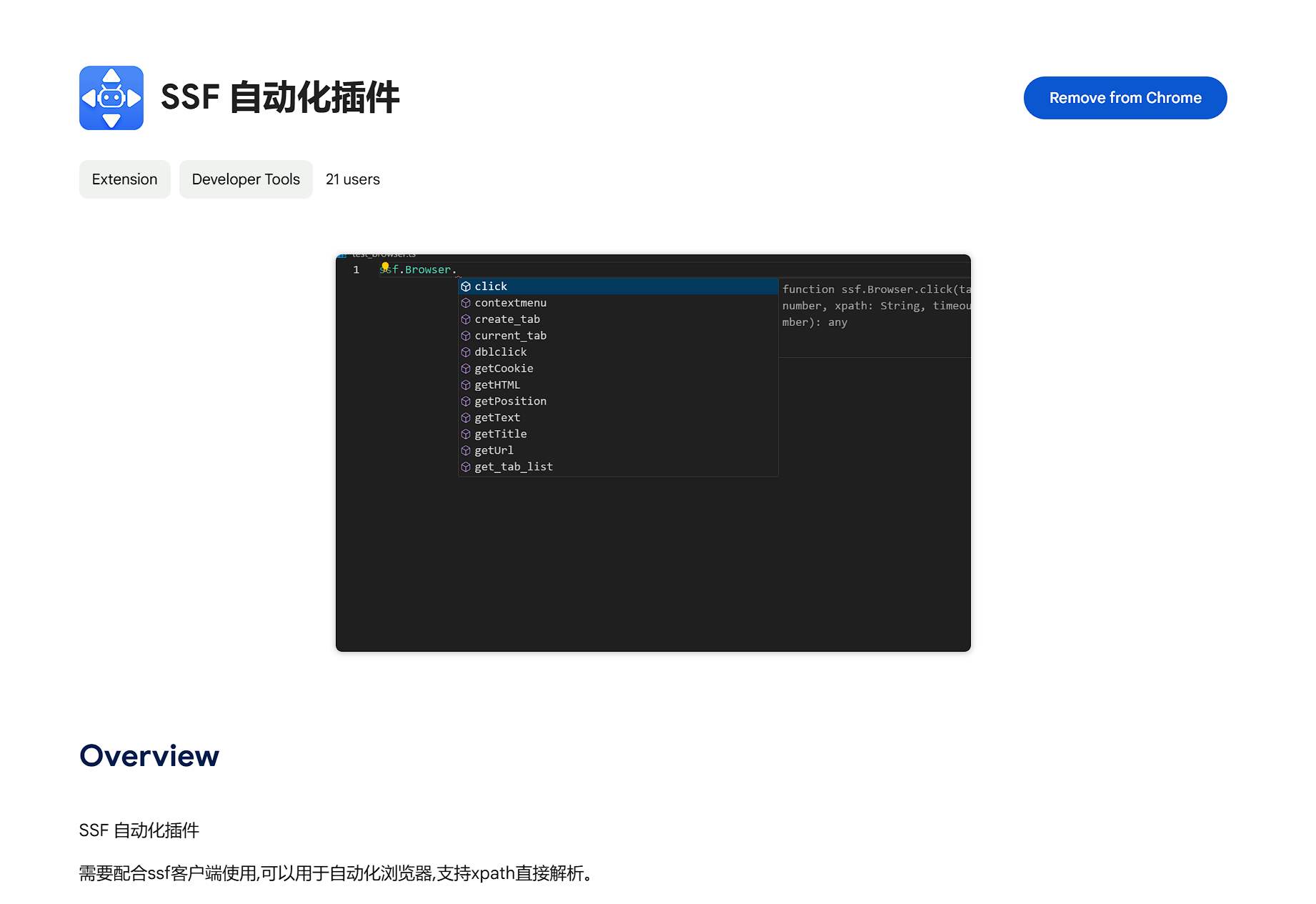Viewport: 1316px width, 904px height.
Task: Click the SSF 自动化插件 line under Overview
Action: [139, 830]
